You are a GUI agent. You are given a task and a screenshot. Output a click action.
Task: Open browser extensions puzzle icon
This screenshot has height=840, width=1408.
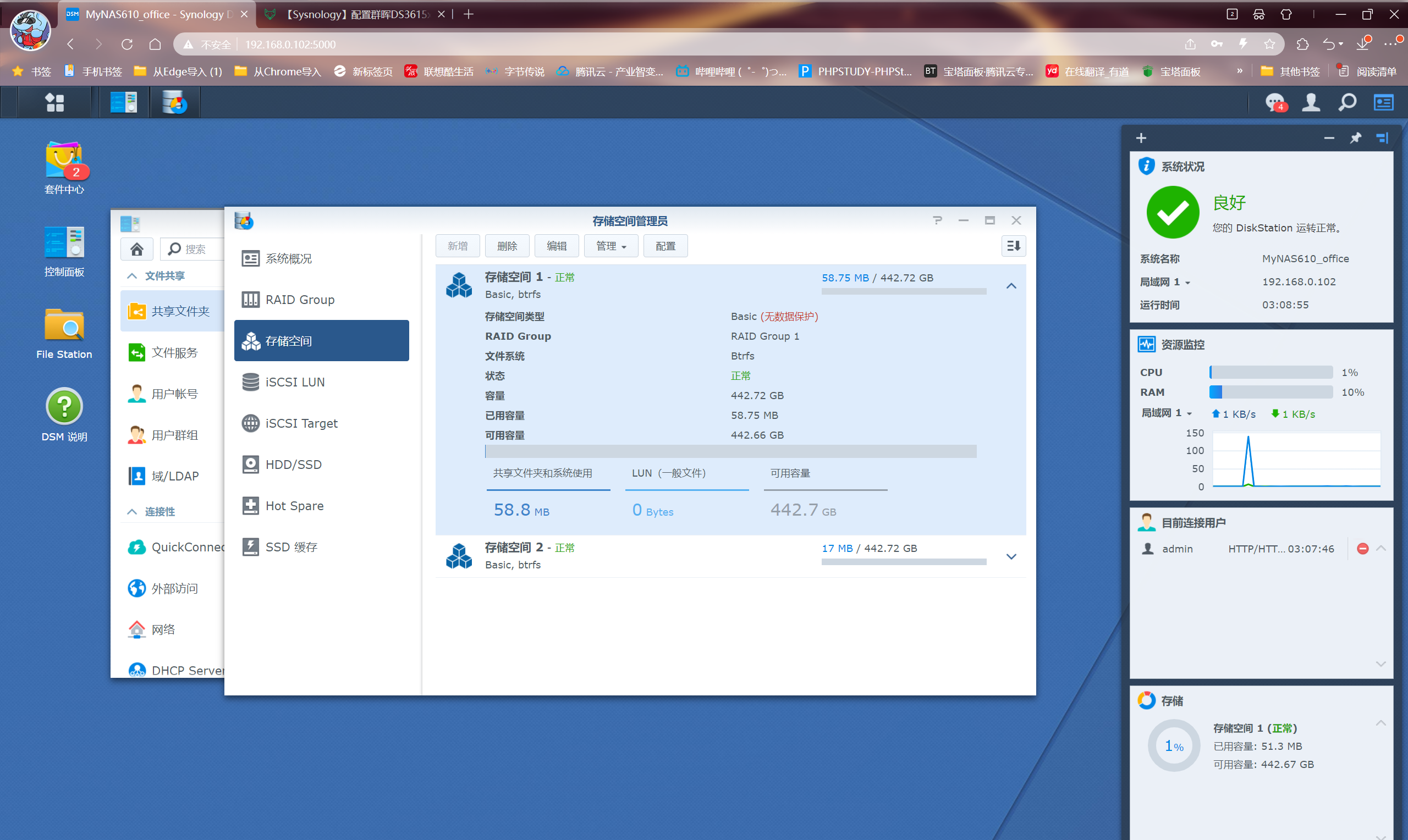pyautogui.click(x=1302, y=44)
